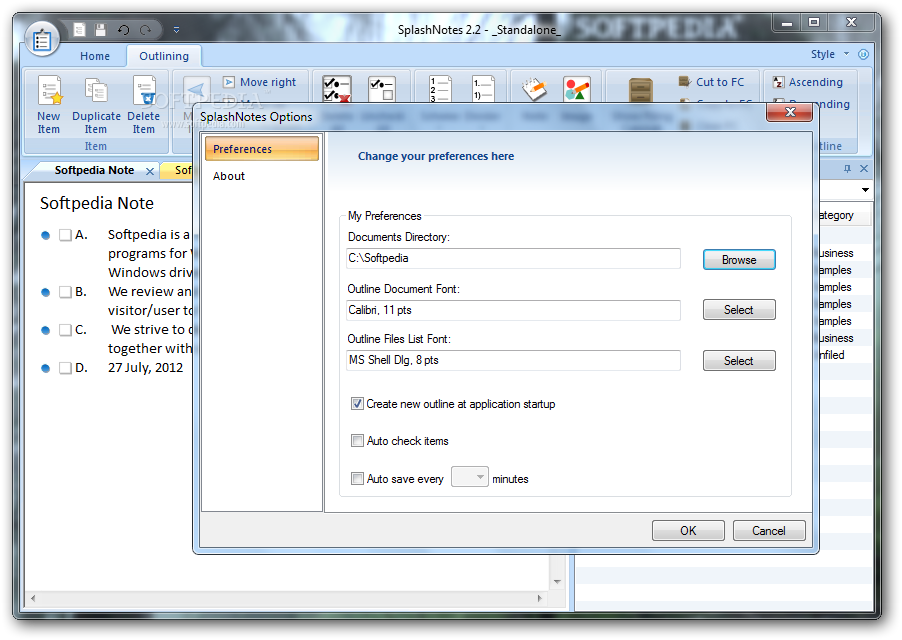Click the notepad with pencil Note icon

click(x=534, y=89)
